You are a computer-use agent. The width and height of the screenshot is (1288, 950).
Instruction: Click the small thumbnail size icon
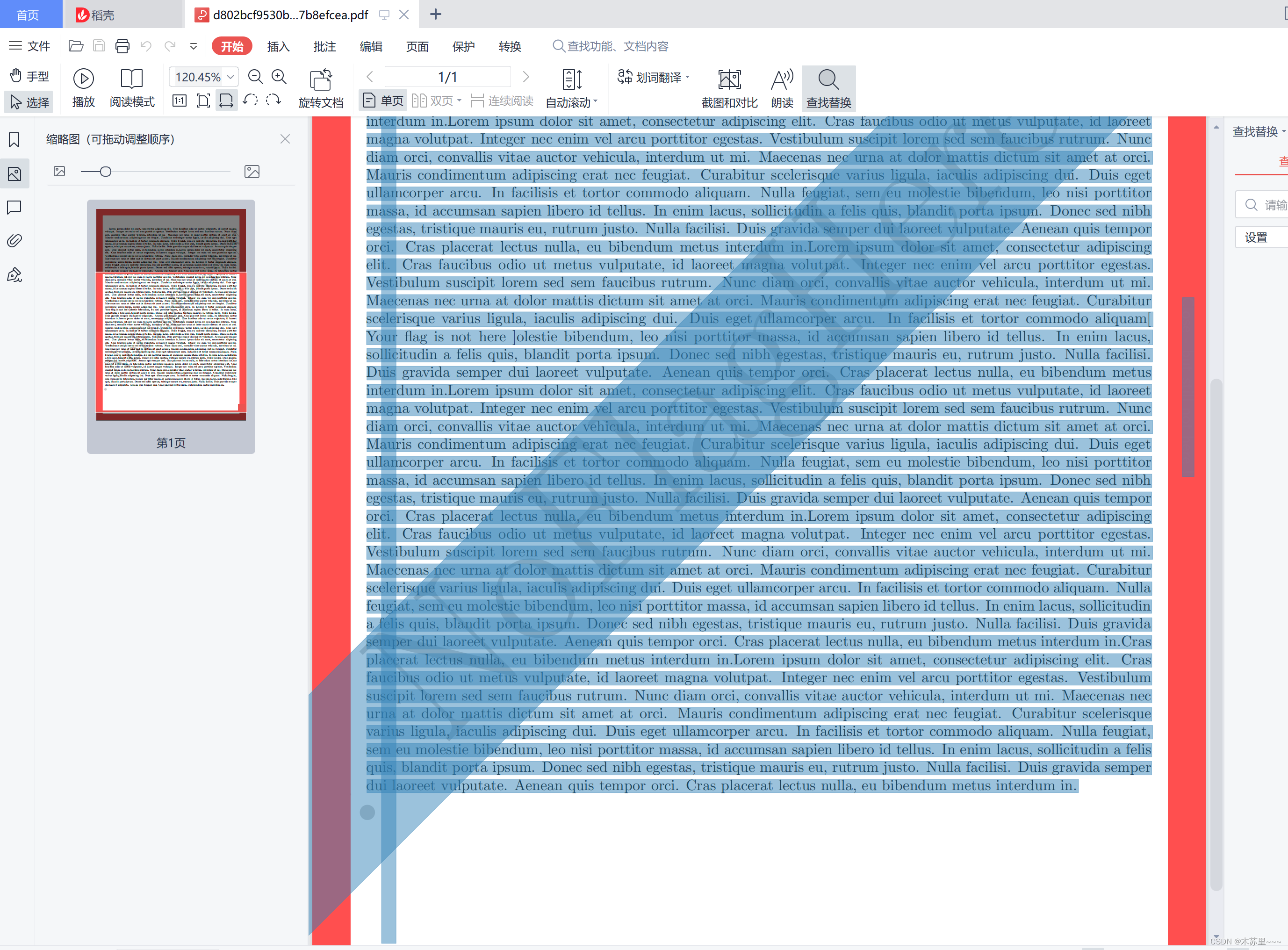59,172
